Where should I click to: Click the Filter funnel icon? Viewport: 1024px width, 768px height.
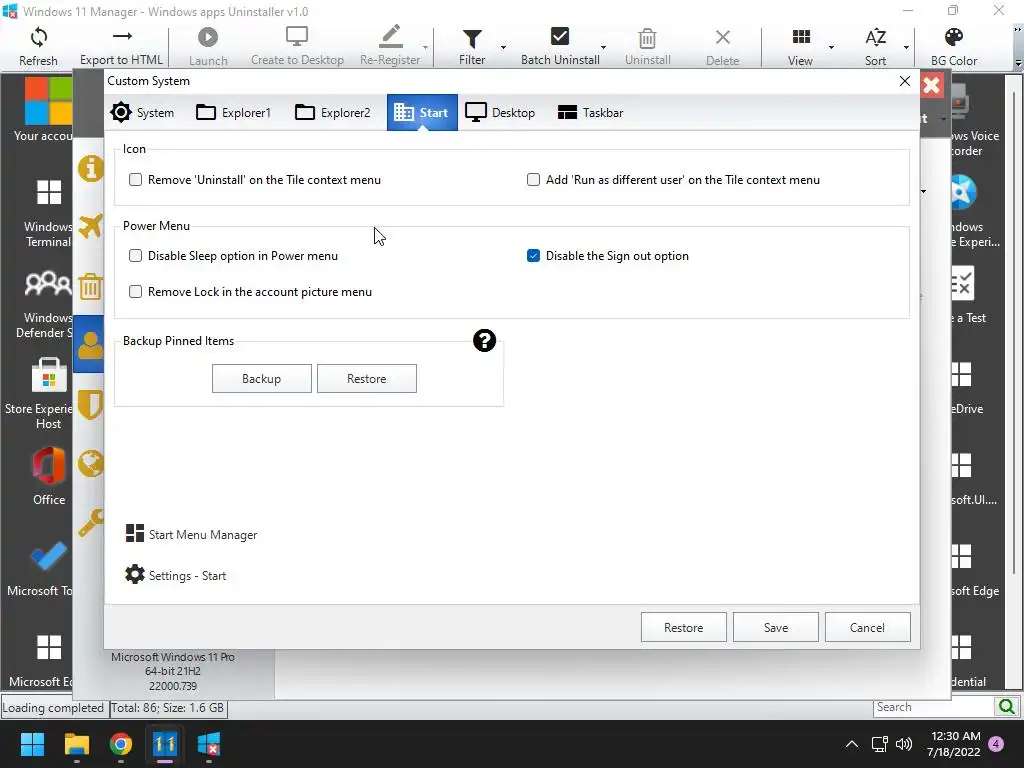(x=472, y=39)
